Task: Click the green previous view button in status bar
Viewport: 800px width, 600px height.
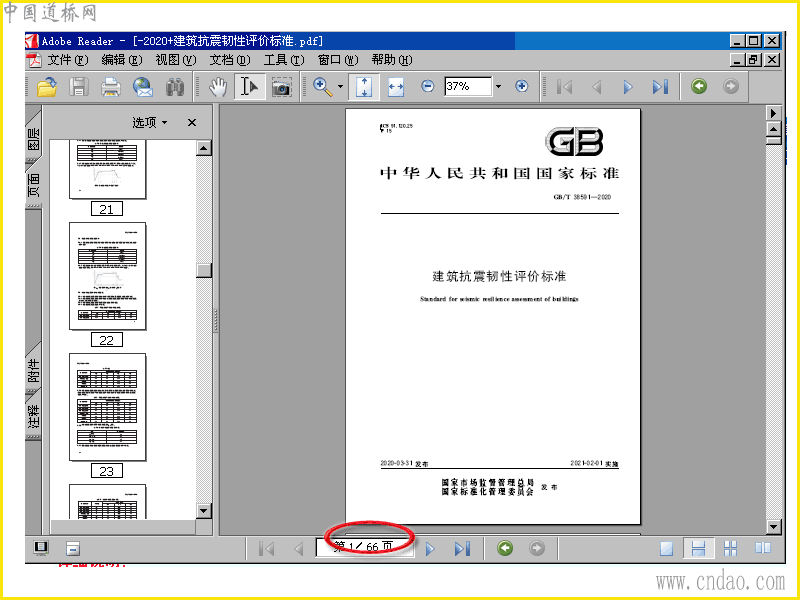Action: (x=505, y=548)
